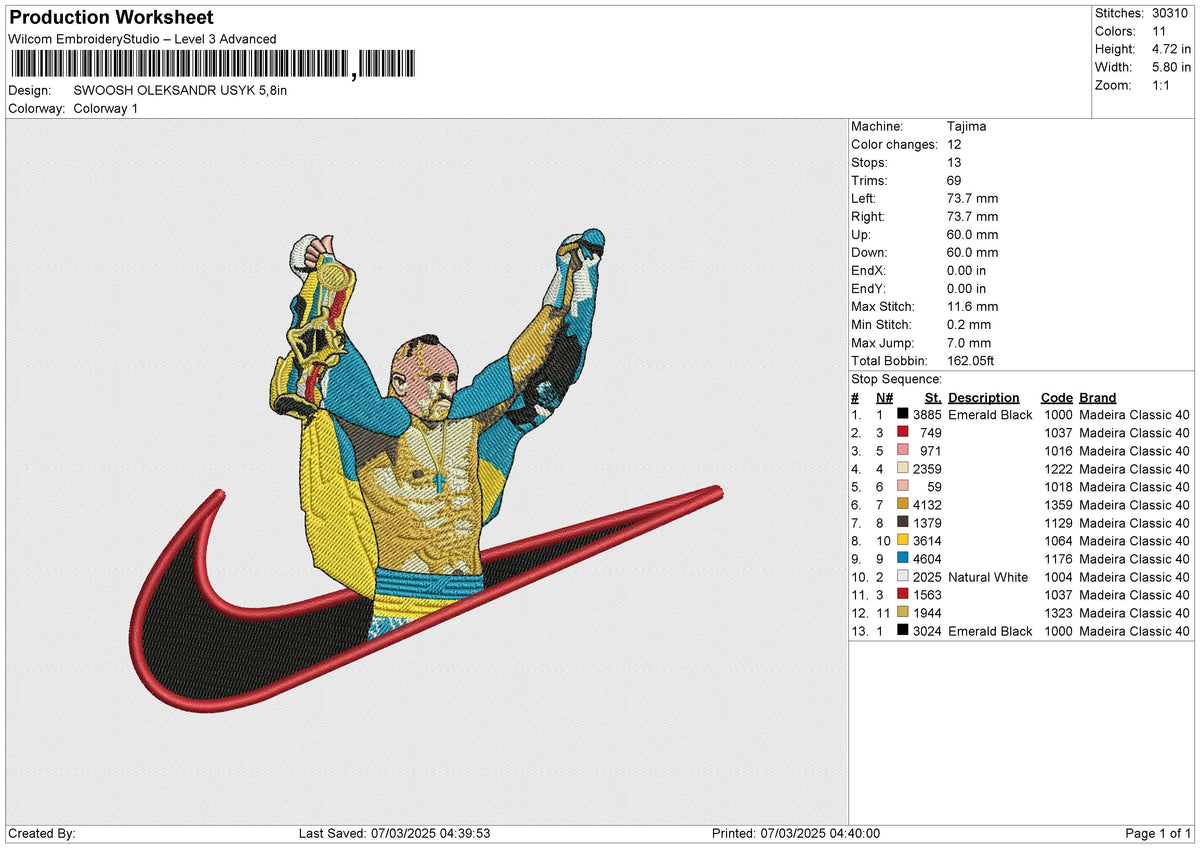Select thread code 1016
The height and width of the screenshot is (848, 1200).
[1058, 450]
